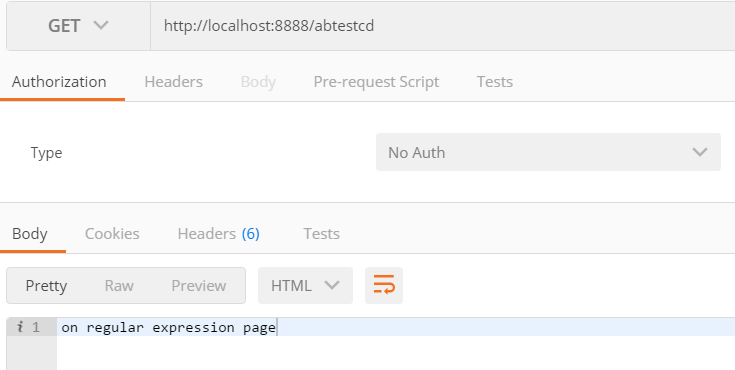Click the info icon beside line 1
735x370 pixels.
click(x=20, y=327)
